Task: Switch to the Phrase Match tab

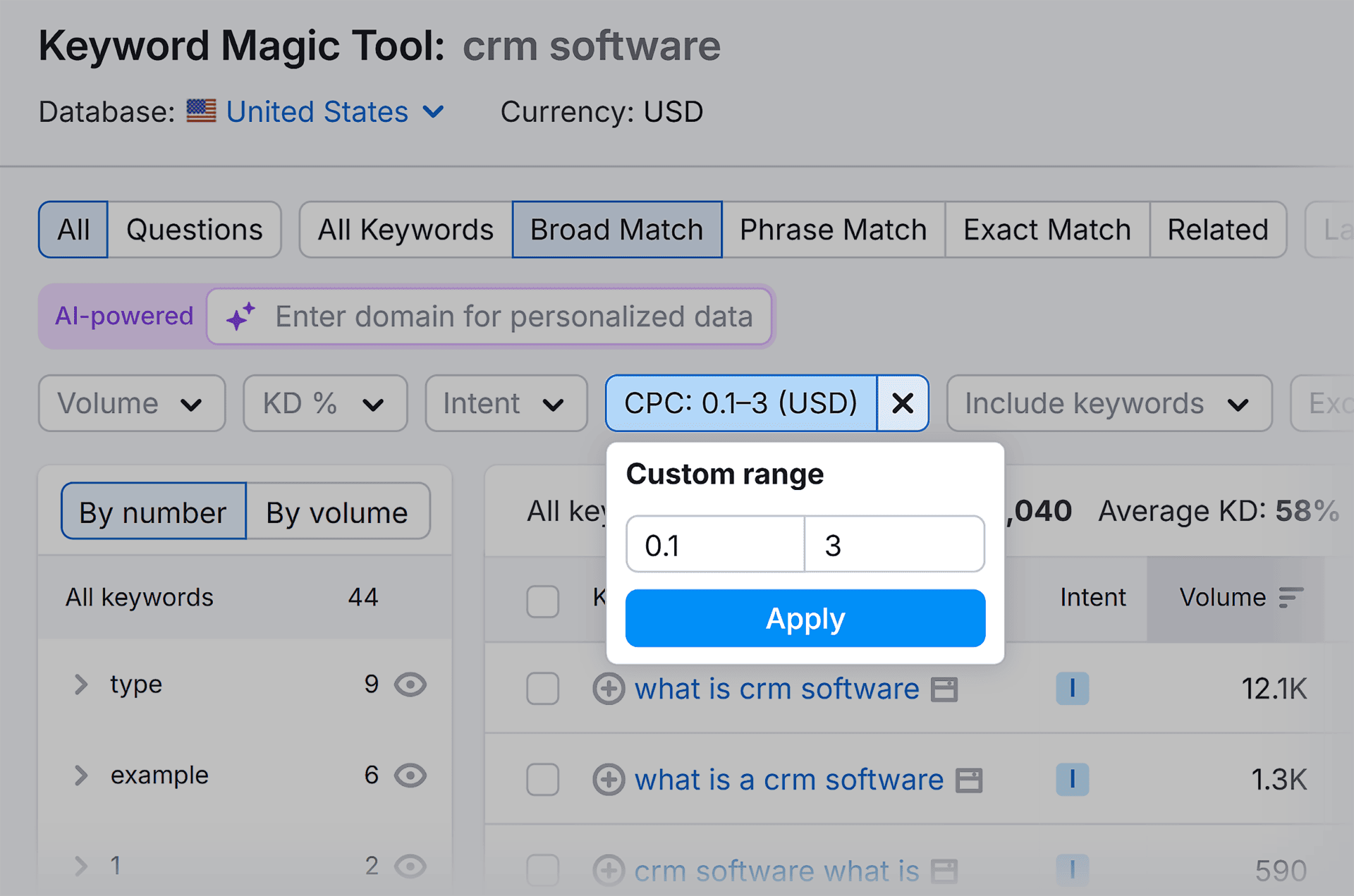Action: coord(833,230)
